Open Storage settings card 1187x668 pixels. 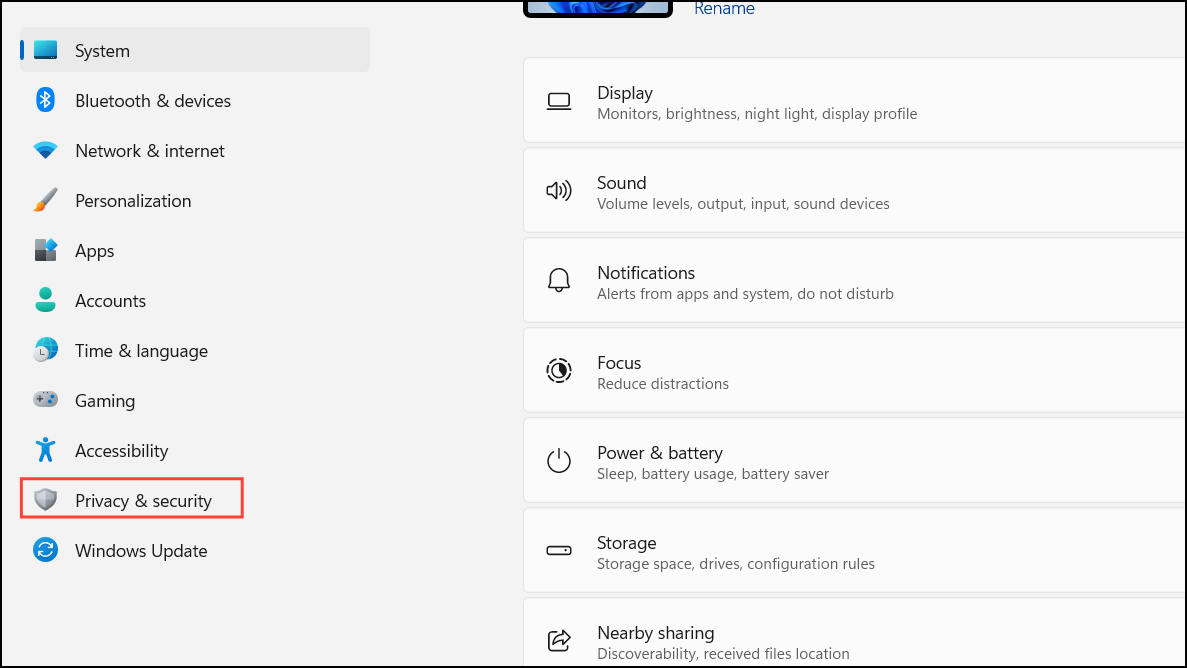pos(850,552)
